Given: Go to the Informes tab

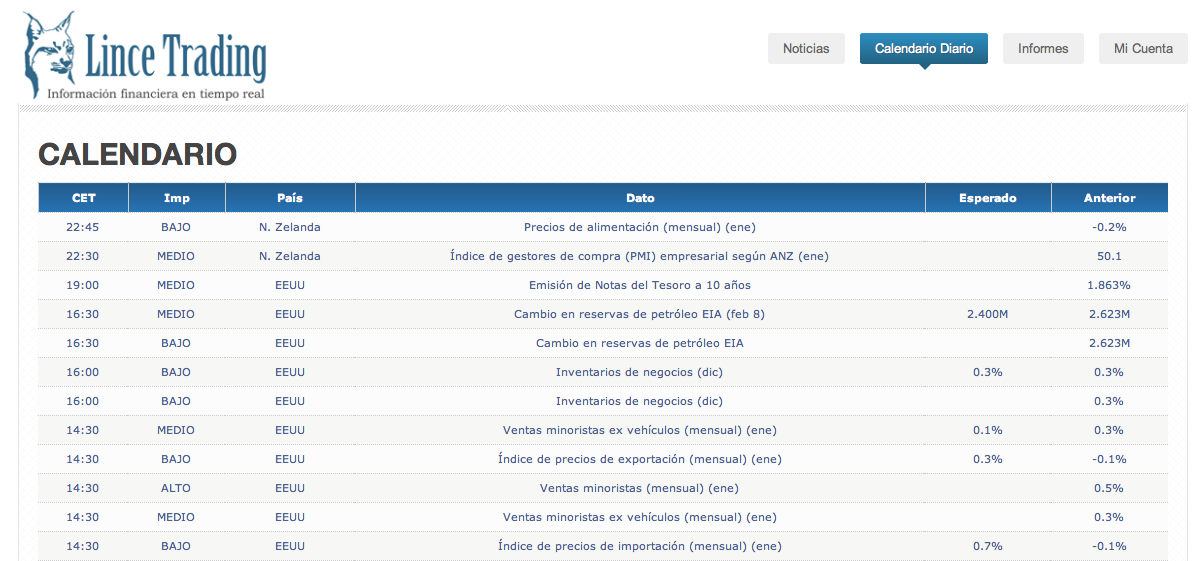Looking at the screenshot, I should [1043, 49].
